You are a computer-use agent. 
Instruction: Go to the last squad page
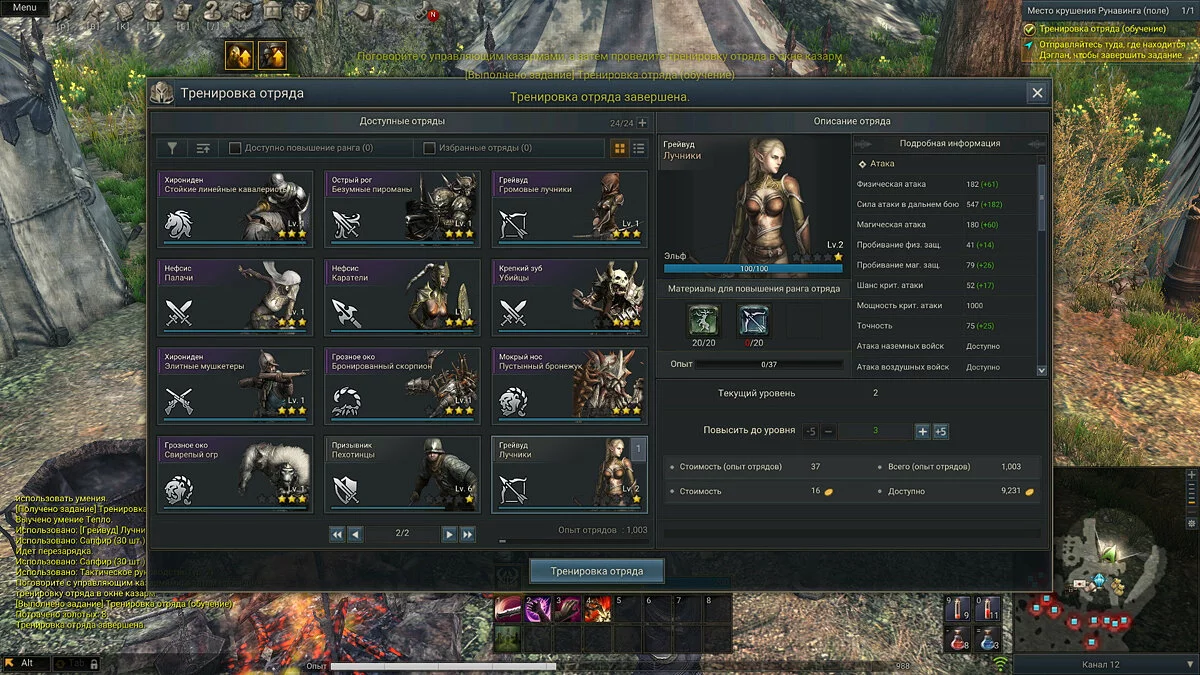click(x=467, y=534)
